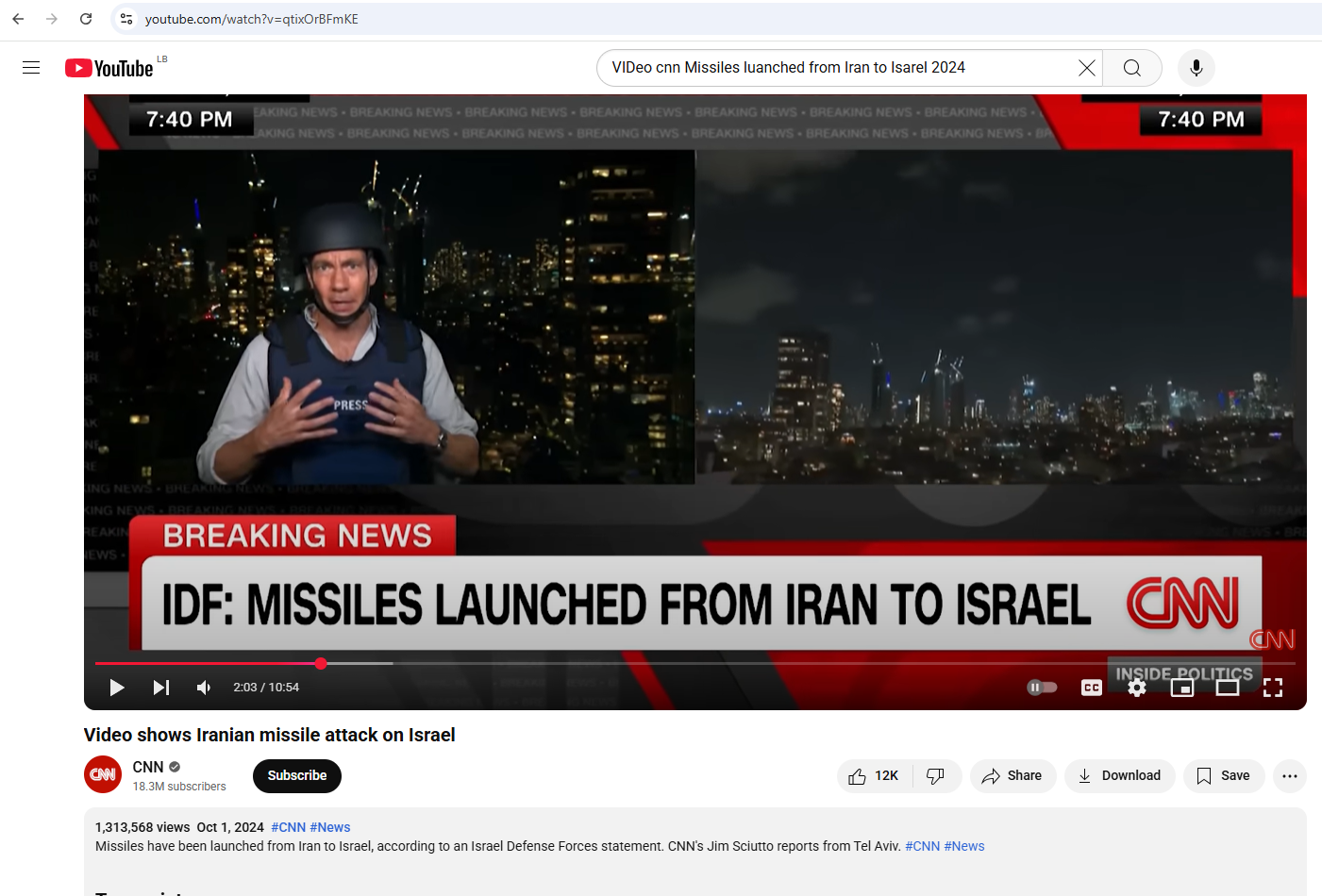The height and width of the screenshot is (896, 1322).
Task: Play the video
Action: pyautogui.click(x=117, y=688)
